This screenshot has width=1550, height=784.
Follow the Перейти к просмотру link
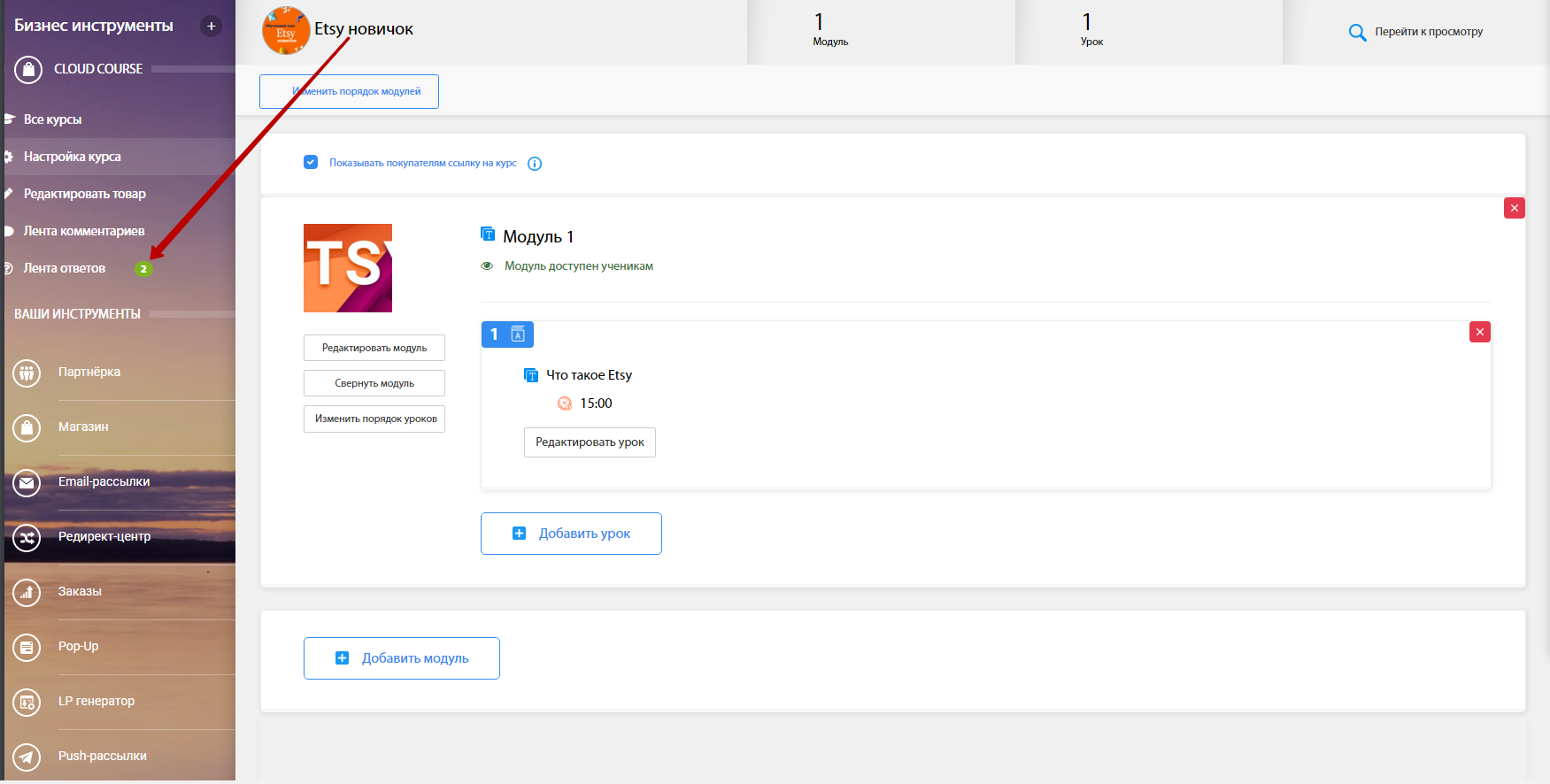tap(1429, 32)
